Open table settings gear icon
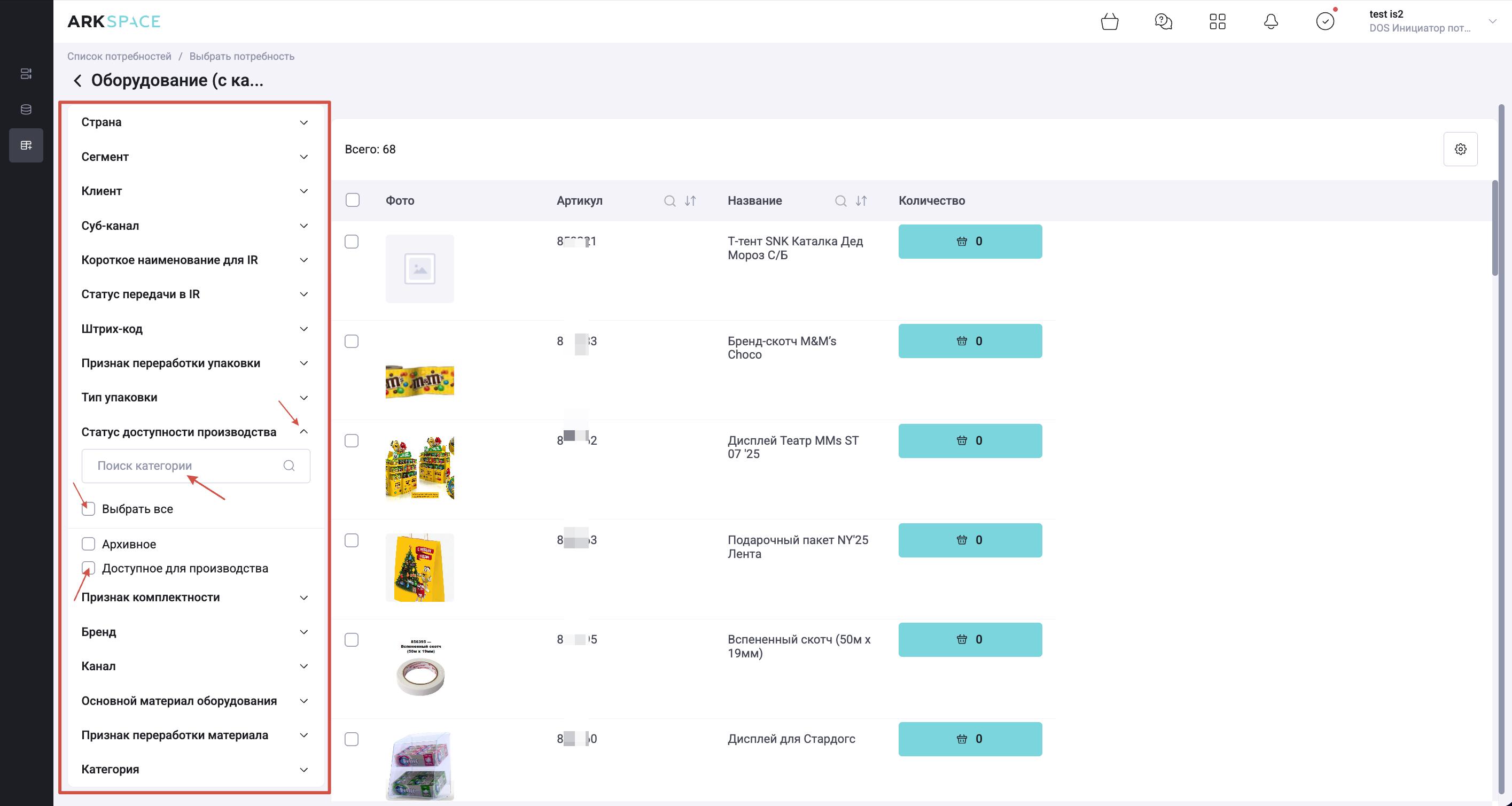Viewport: 1512px width, 806px height. (x=1460, y=149)
